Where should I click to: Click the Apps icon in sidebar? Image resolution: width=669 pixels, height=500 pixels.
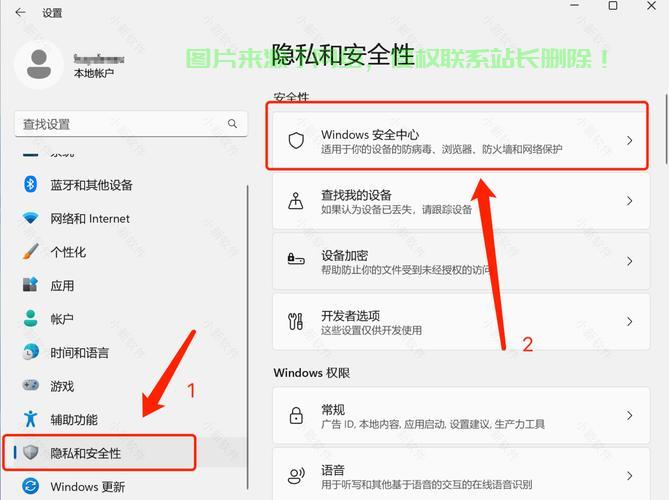tap(30, 285)
